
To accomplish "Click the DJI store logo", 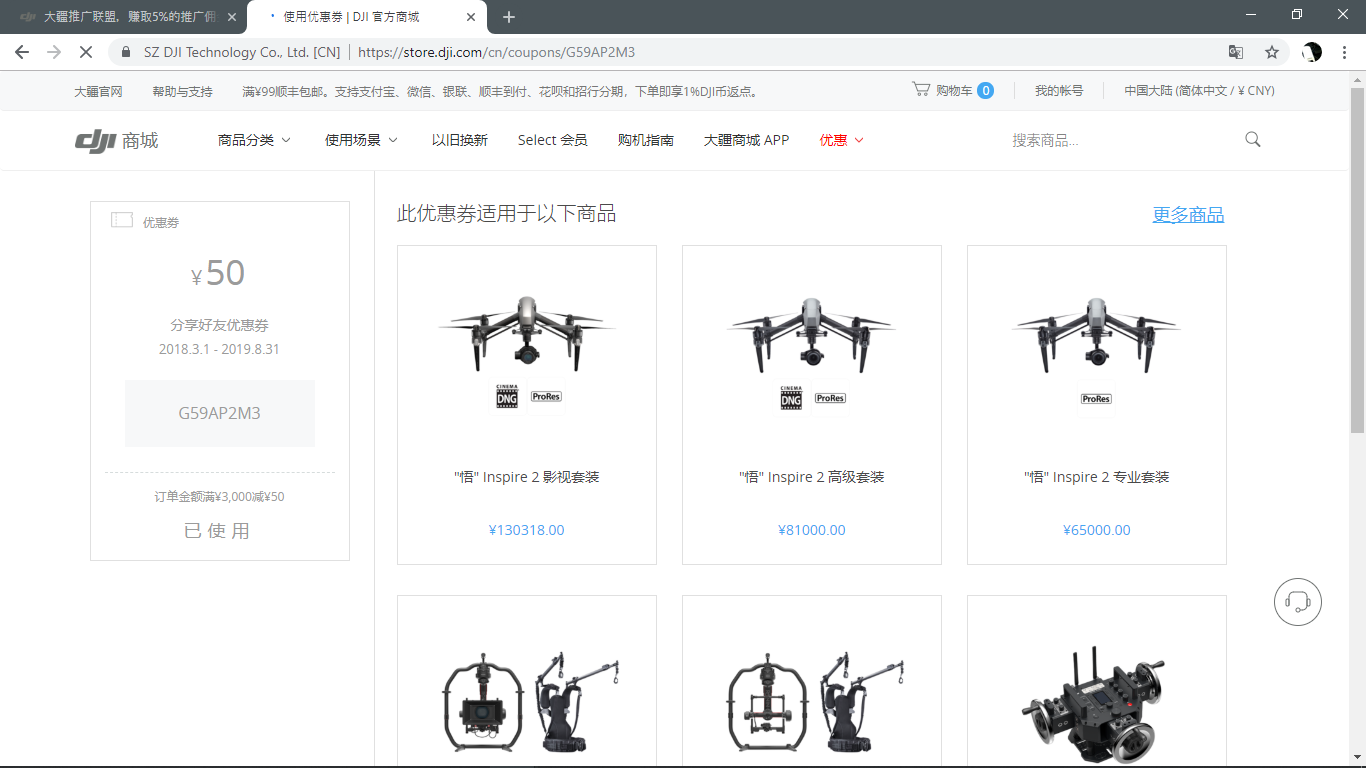I will [x=116, y=141].
